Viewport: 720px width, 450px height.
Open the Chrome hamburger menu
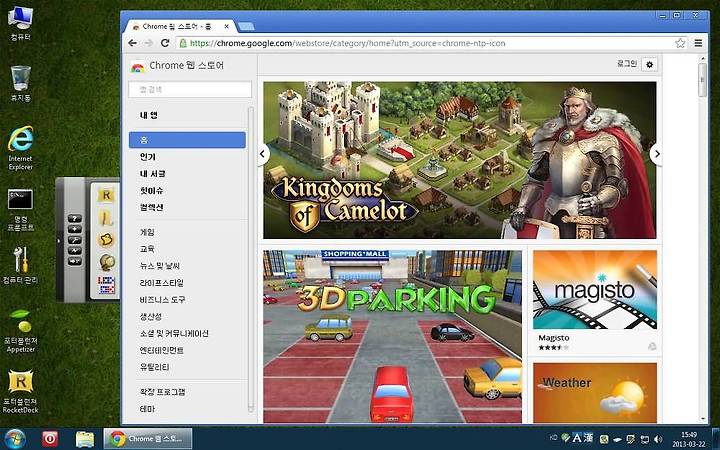click(x=698, y=43)
